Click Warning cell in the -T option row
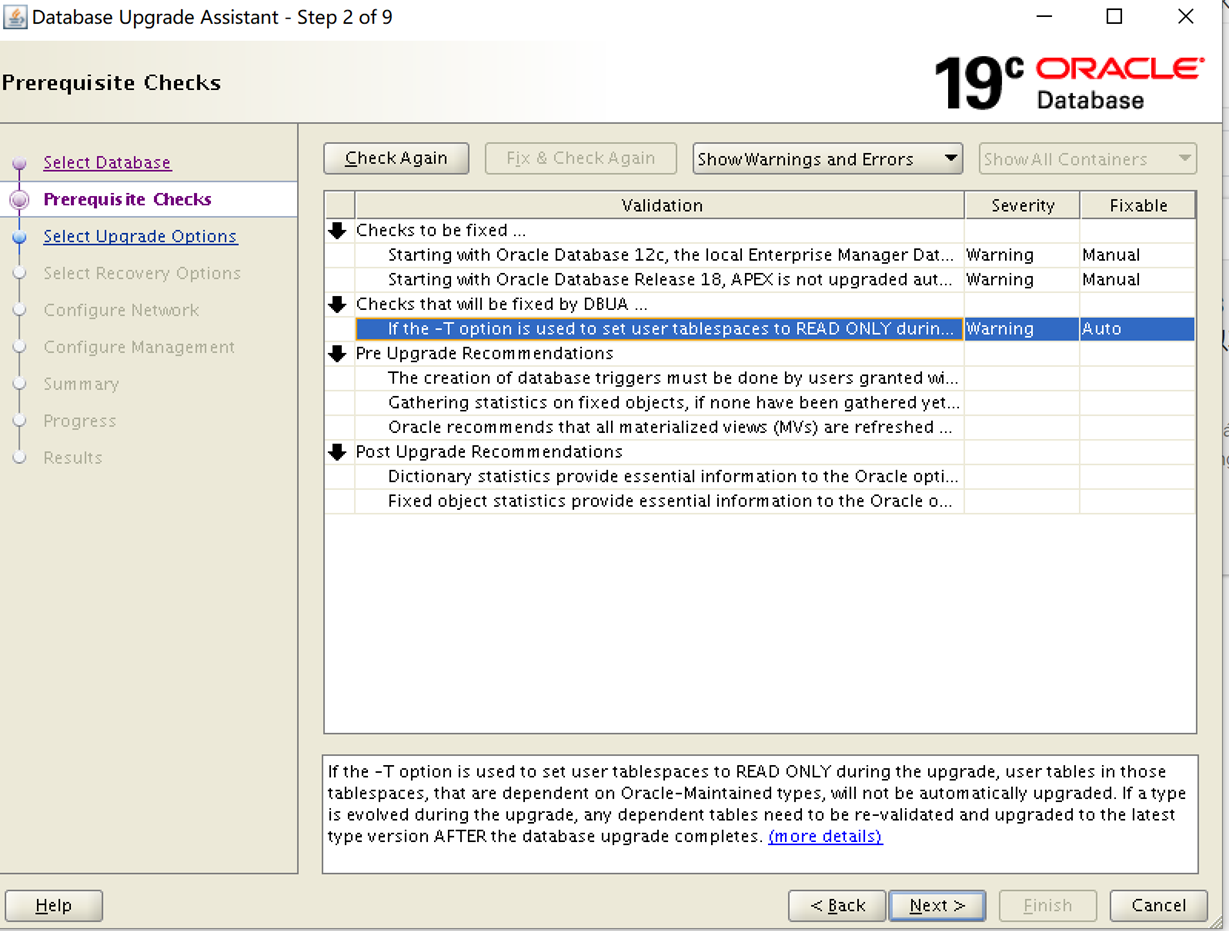1229x931 pixels. 1022,329
